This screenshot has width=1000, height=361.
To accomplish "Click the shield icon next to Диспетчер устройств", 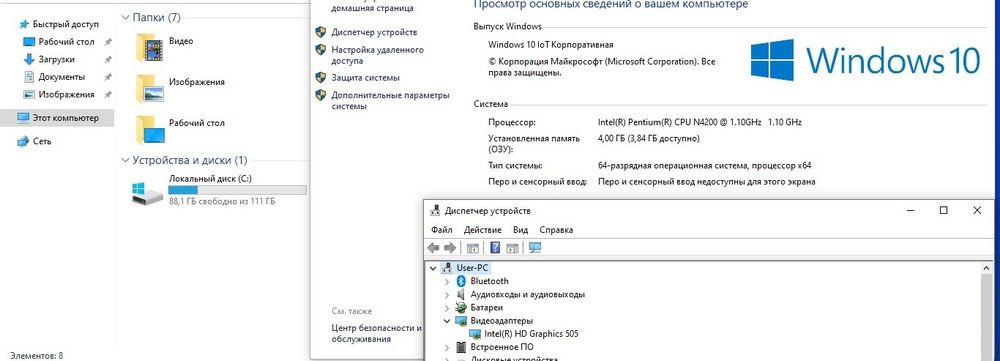I will tap(321, 32).
